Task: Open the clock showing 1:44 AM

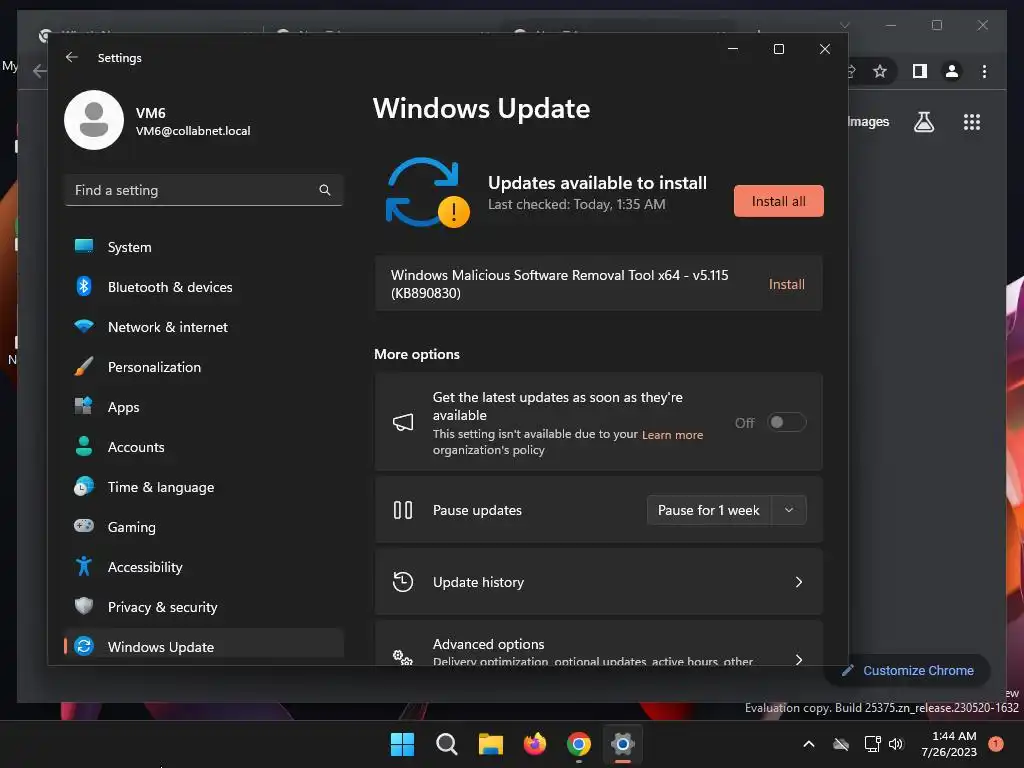Action: pyautogui.click(x=949, y=744)
